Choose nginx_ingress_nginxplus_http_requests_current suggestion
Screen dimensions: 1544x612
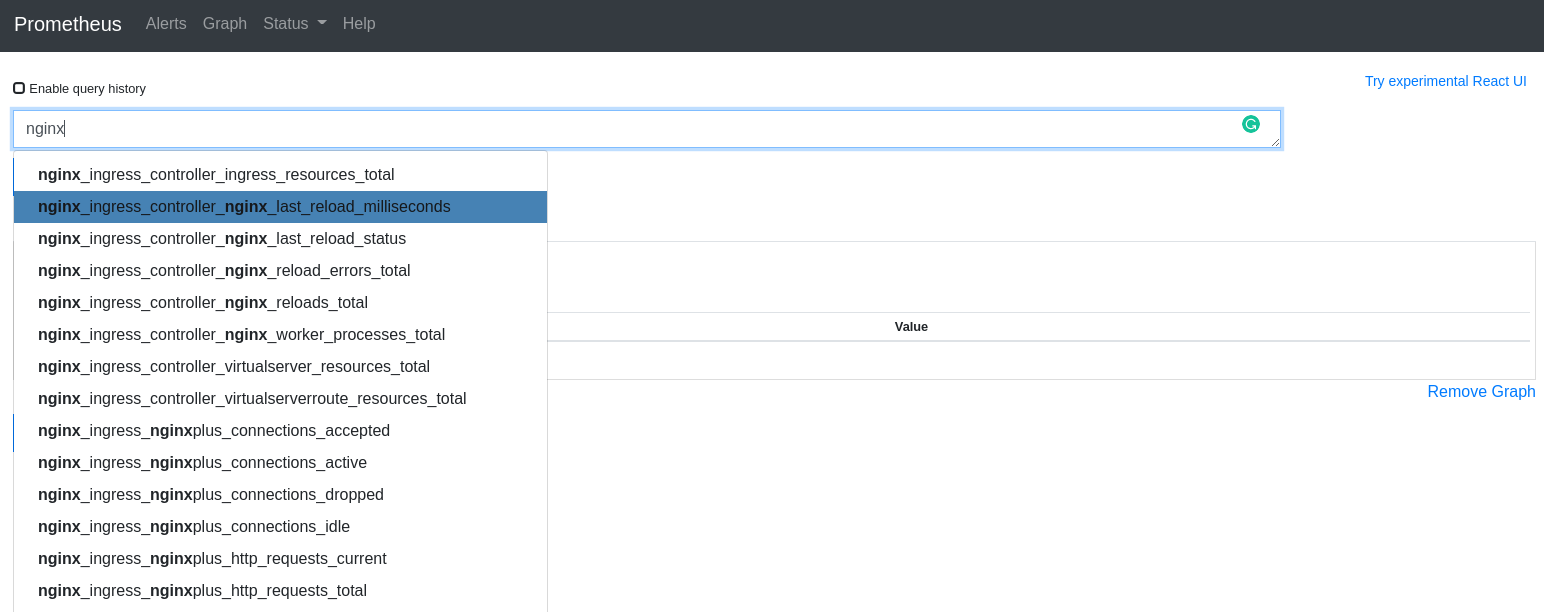[x=280, y=559]
